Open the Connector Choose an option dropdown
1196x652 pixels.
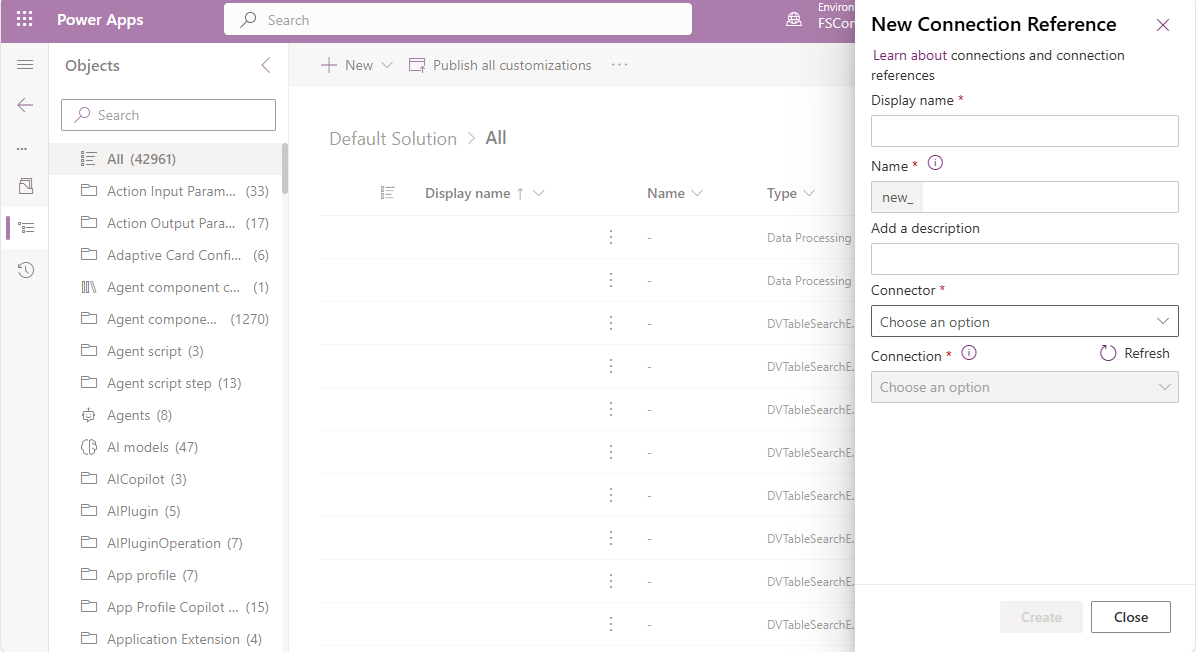coord(1024,321)
